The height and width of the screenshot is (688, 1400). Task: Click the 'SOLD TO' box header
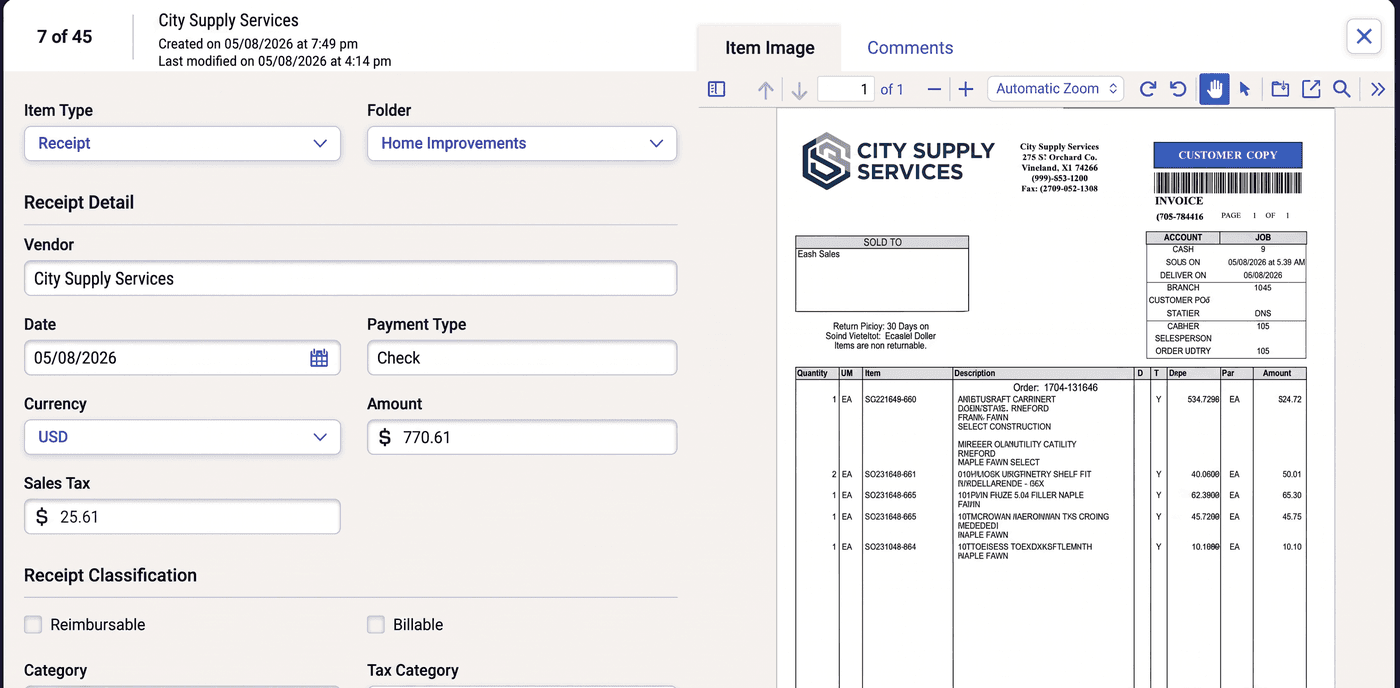[x=882, y=242]
